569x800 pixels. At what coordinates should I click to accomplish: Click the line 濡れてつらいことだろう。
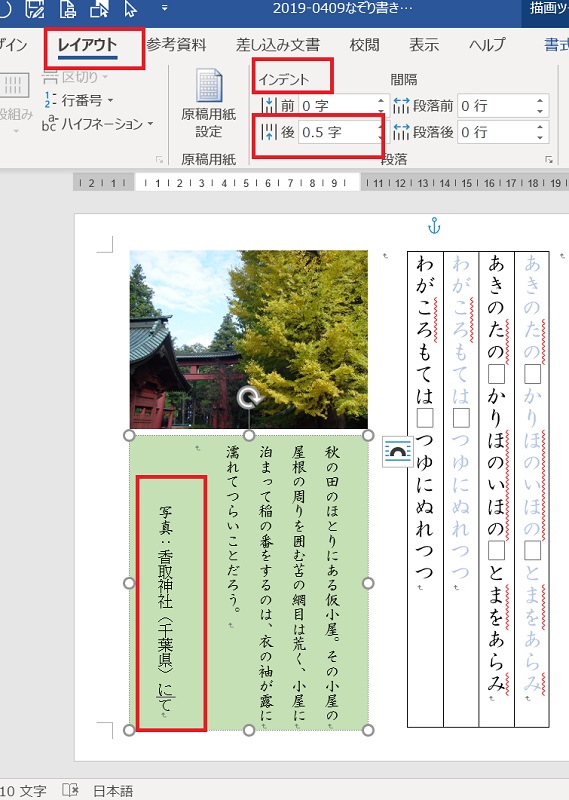(233, 529)
